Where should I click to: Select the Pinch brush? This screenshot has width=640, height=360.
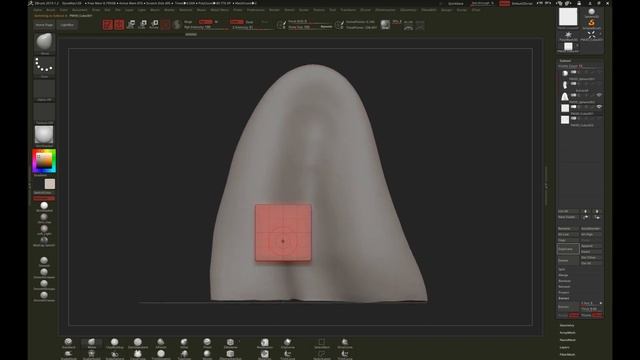[207, 343]
